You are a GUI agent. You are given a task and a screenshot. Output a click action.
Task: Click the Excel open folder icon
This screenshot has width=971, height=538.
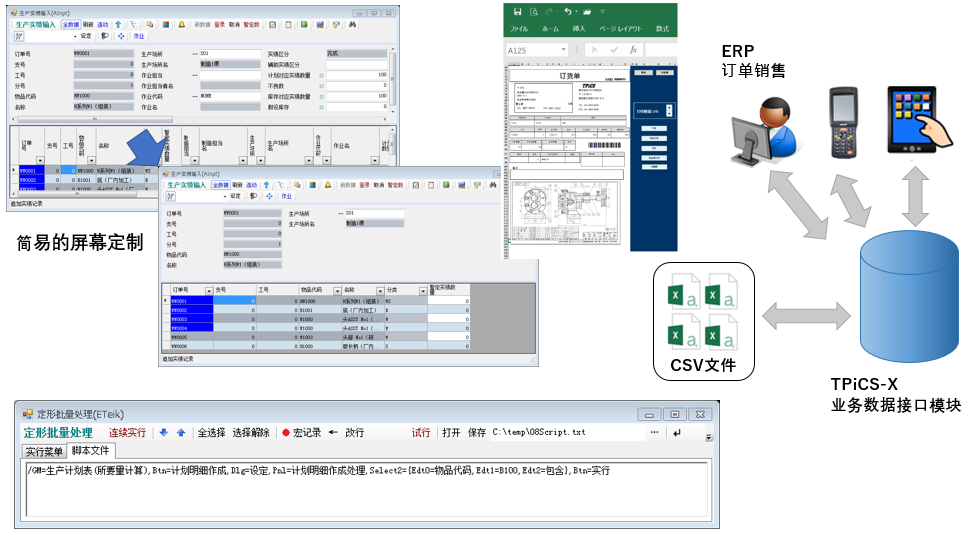(x=587, y=12)
